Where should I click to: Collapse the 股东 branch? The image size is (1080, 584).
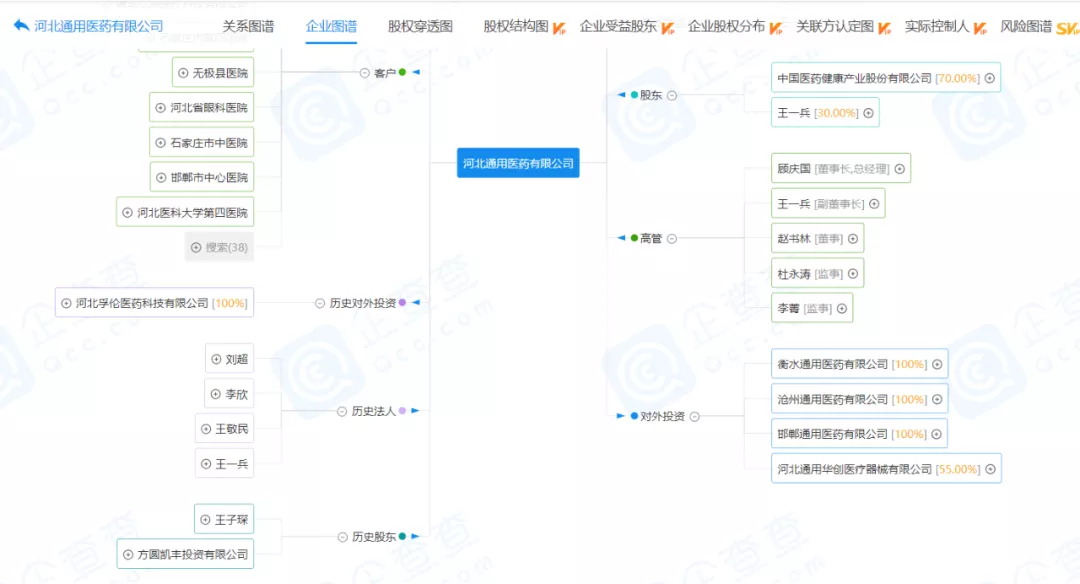672,95
